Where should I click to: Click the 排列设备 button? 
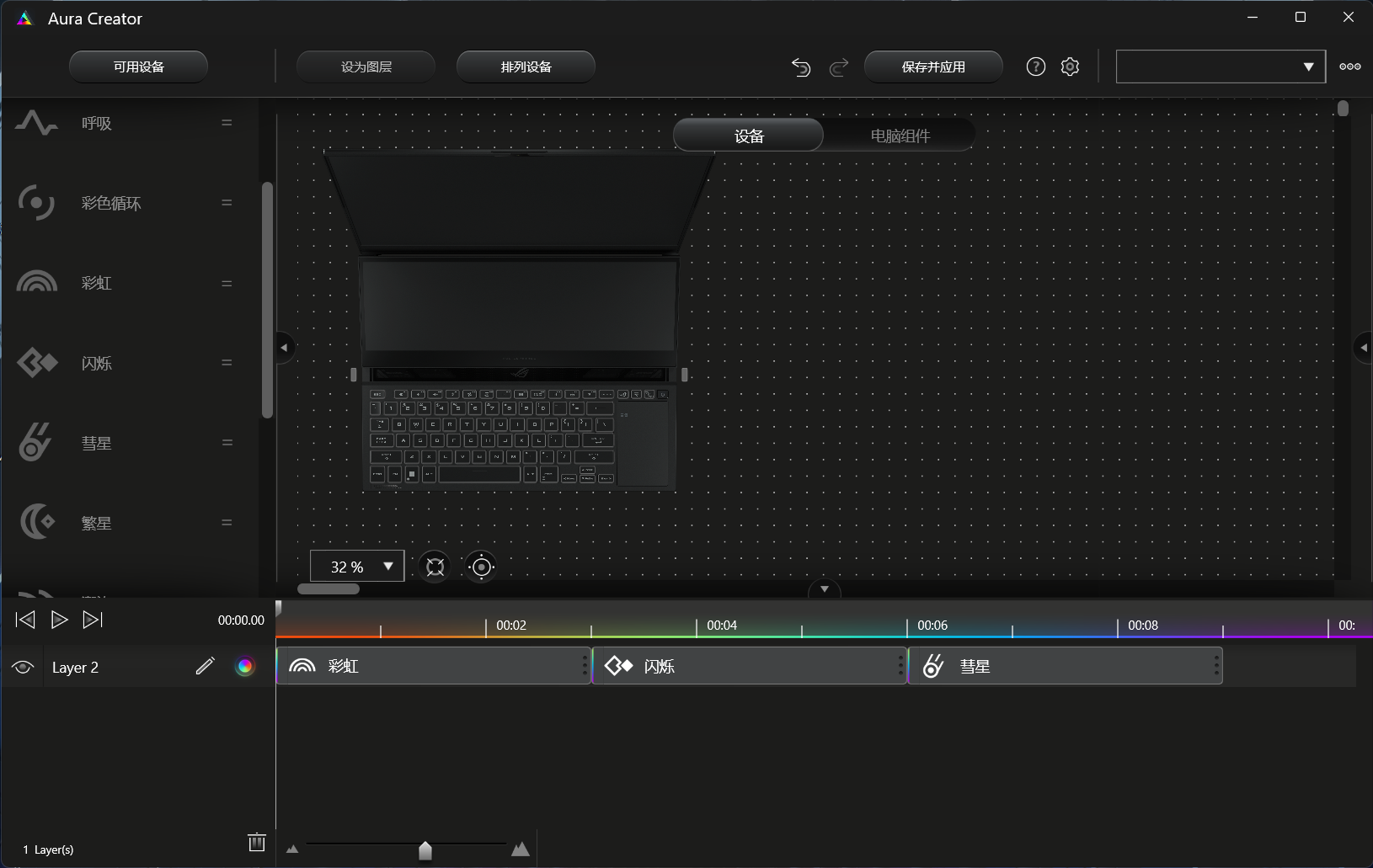click(x=526, y=67)
